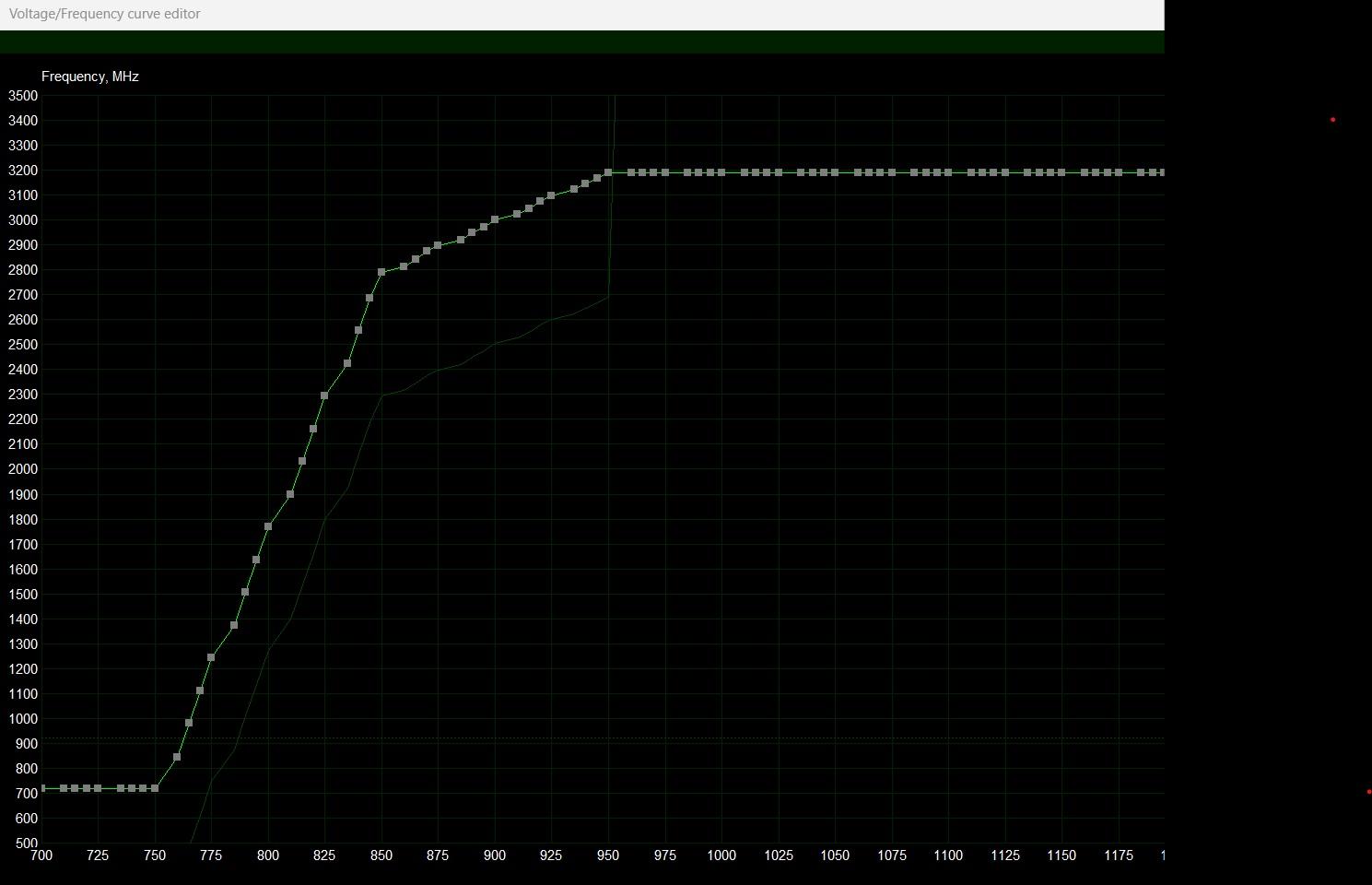1372x885 pixels.
Task: Select the curve point at 1025 mV
Action: 779,173
